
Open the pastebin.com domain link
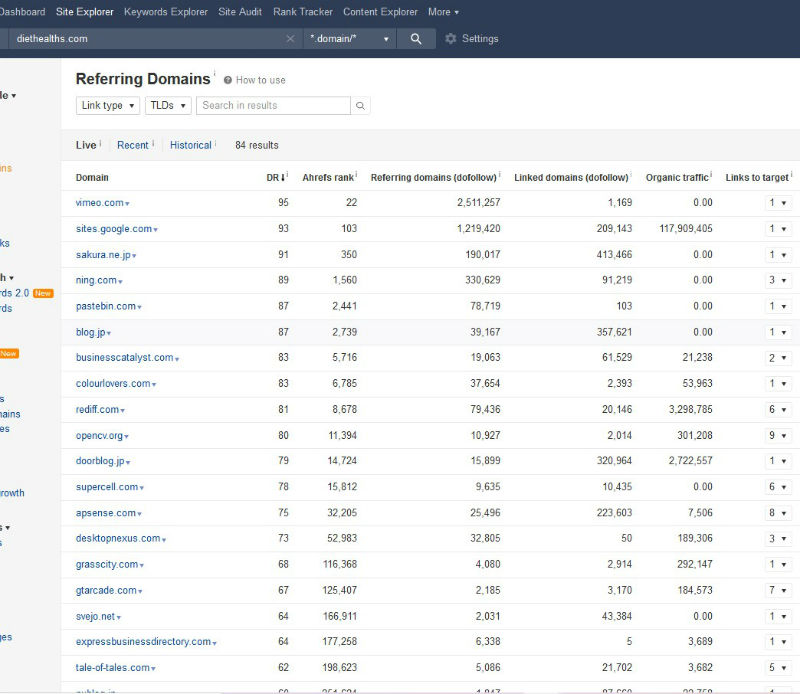pyautogui.click(x=106, y=307)
